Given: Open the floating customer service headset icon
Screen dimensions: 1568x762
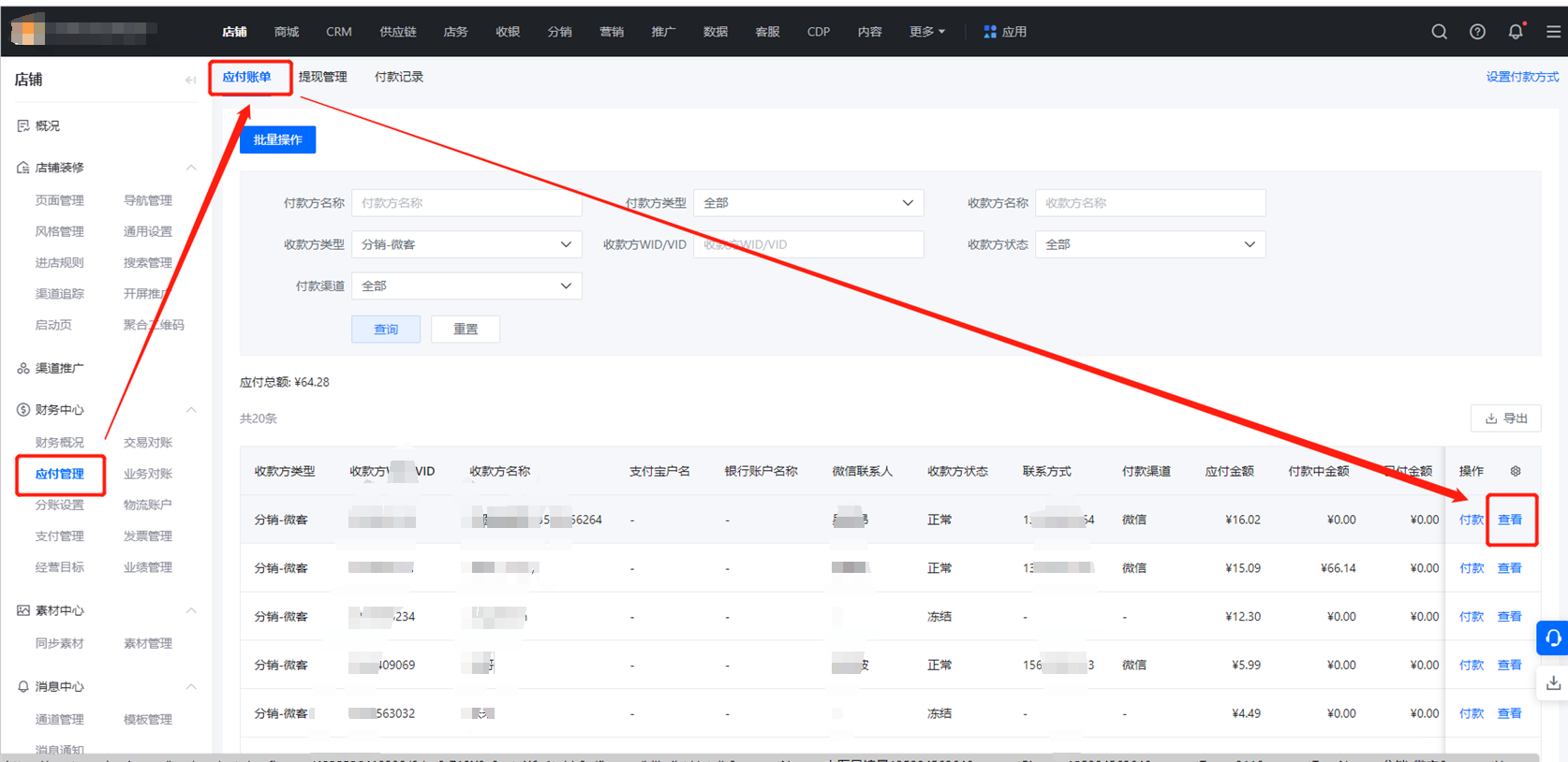Looking at the screenshot, I should 1552,638.
